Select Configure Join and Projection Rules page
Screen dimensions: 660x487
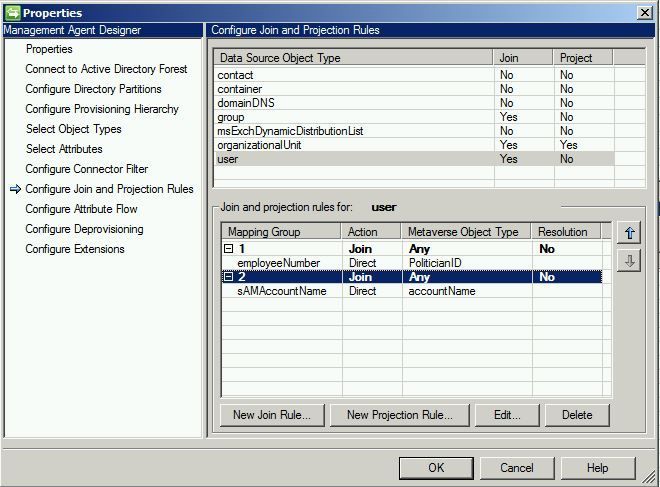[x=109, y=189]
